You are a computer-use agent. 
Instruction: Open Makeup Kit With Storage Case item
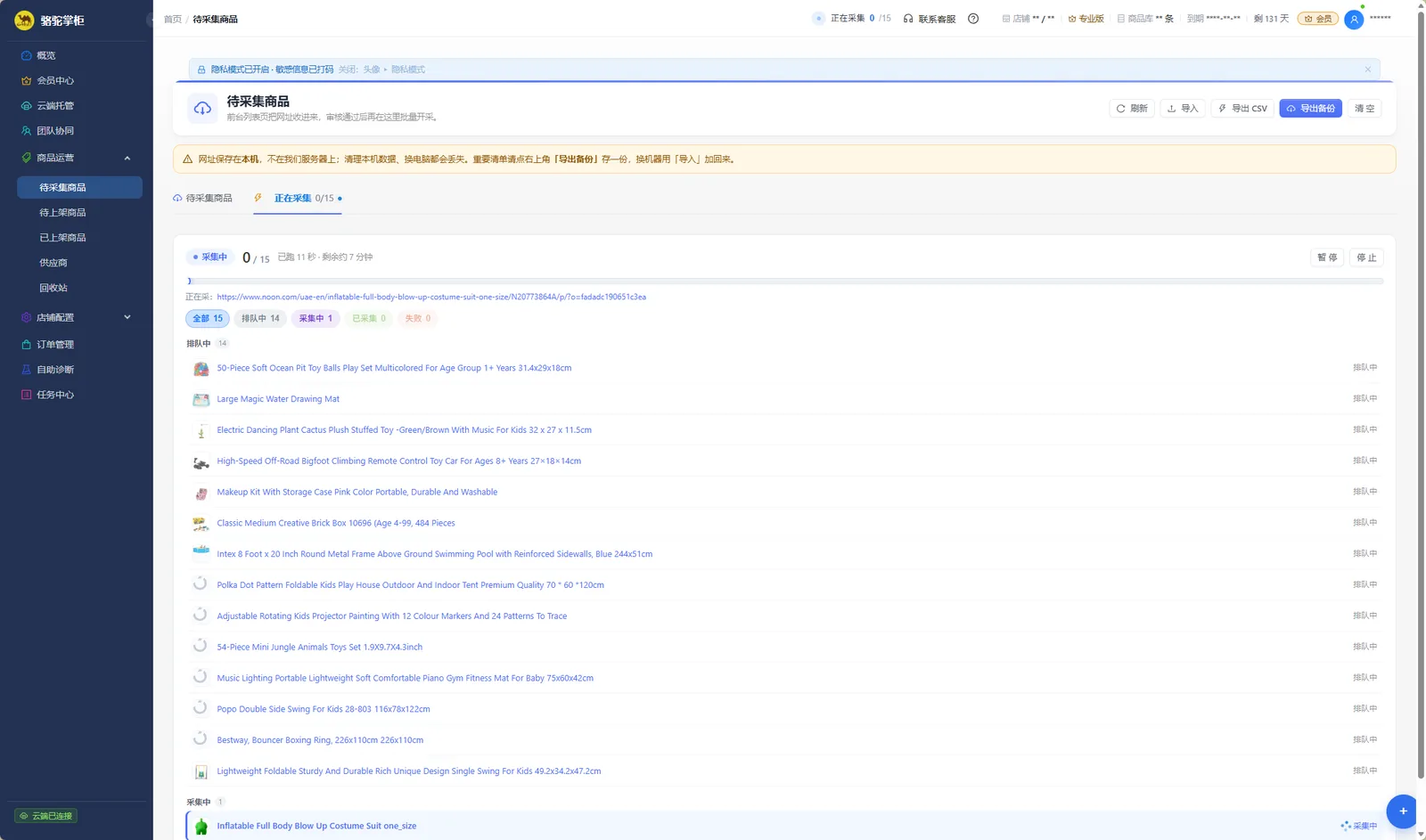point(356,492)
